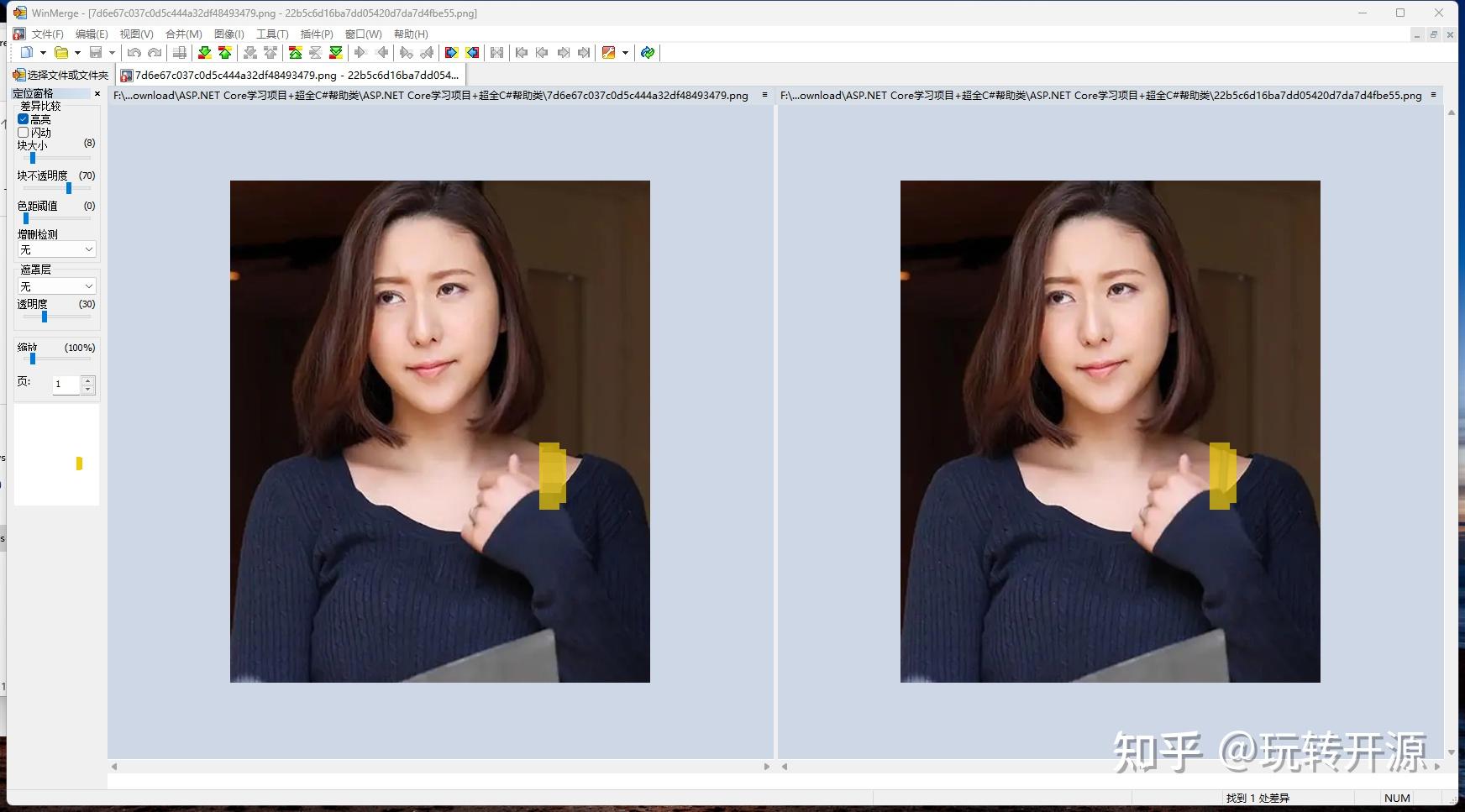The width and height of the screenshot is (1465, 812).
Task: Click the Open folder toolbar icon
Action: (x=61, y=52)
